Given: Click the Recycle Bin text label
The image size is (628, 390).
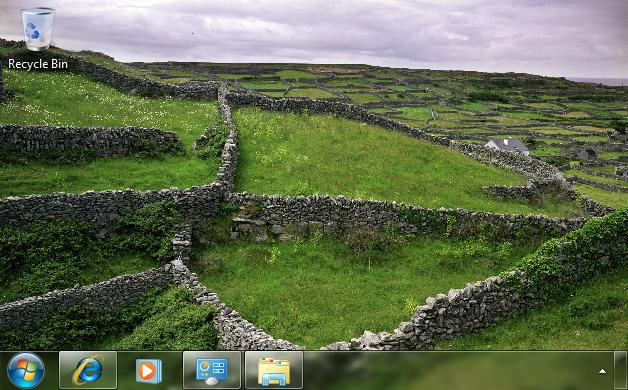Looking at the screenshot, I should tap(38, 64).
